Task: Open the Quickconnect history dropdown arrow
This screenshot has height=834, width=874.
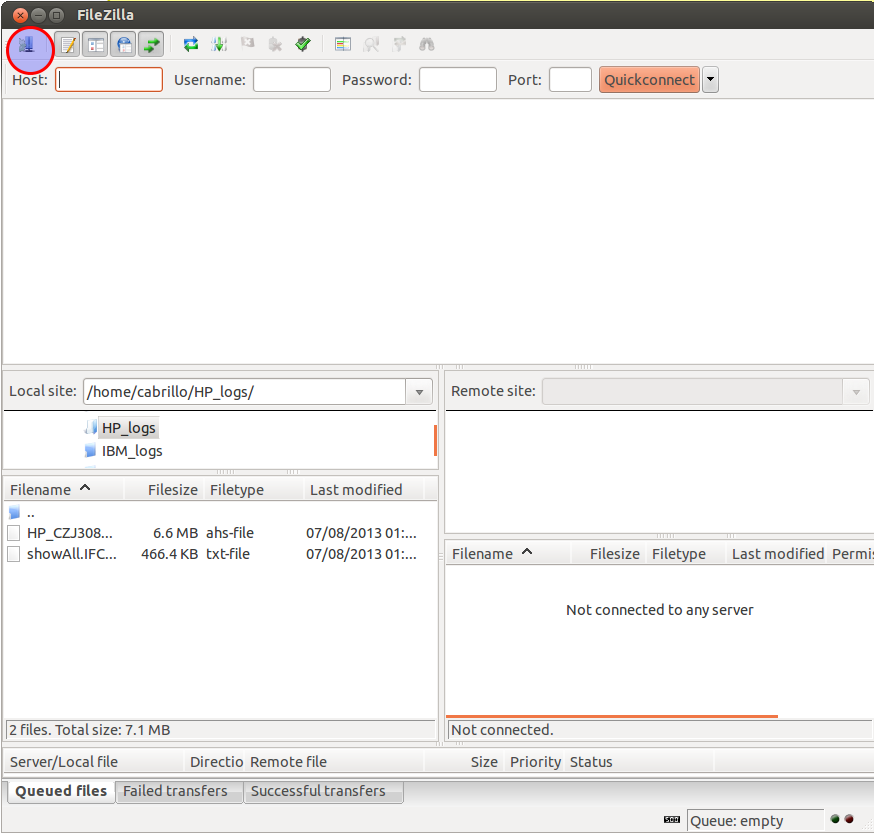Action: (x=710, y=80)
